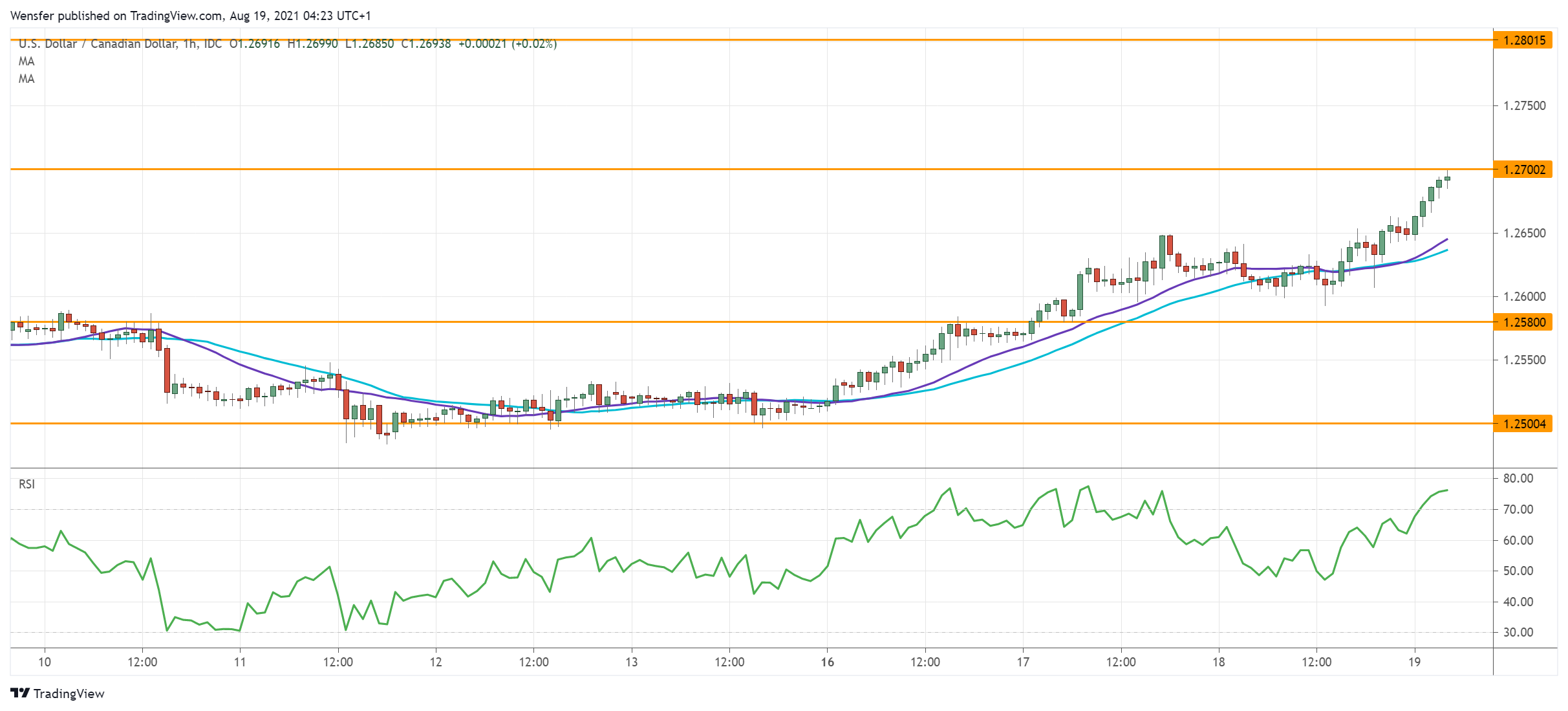The width and height of the screenshot is (1568, 711).
Task: Click the published on TradingView.com header text
Action: point(191,16)
